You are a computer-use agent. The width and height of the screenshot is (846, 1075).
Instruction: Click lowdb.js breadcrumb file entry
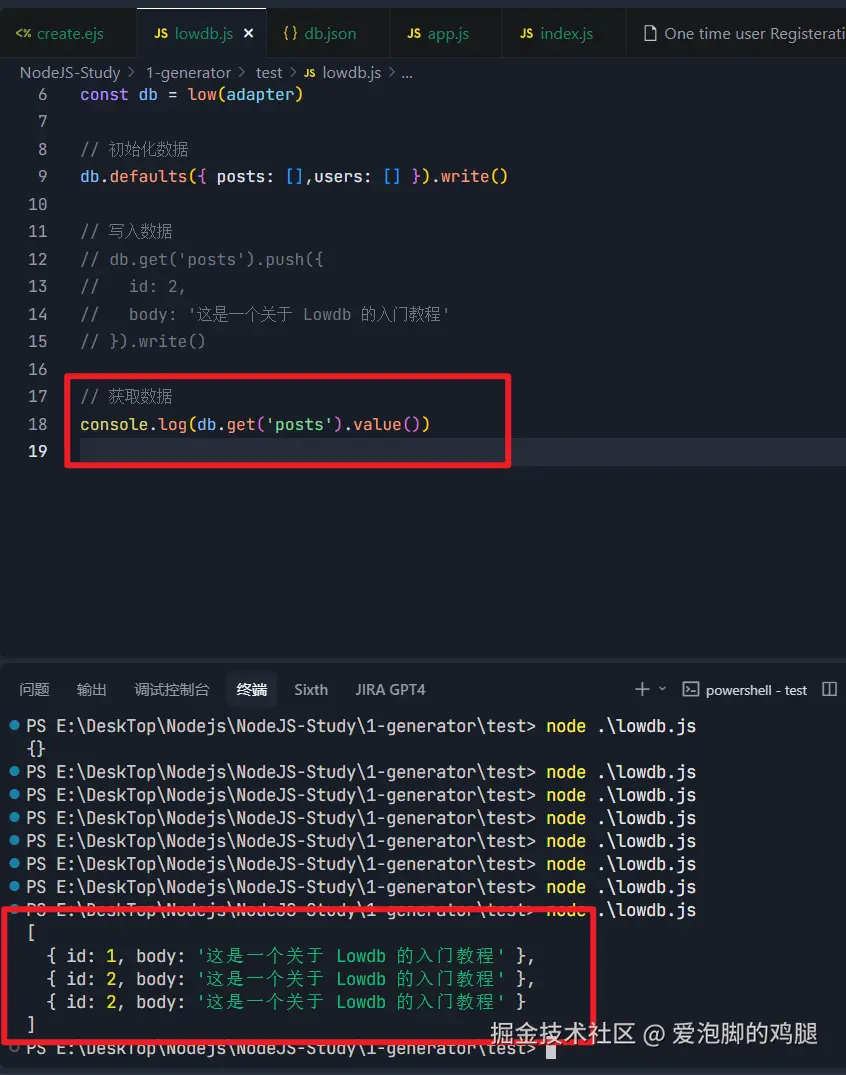[x=351, y=73]
